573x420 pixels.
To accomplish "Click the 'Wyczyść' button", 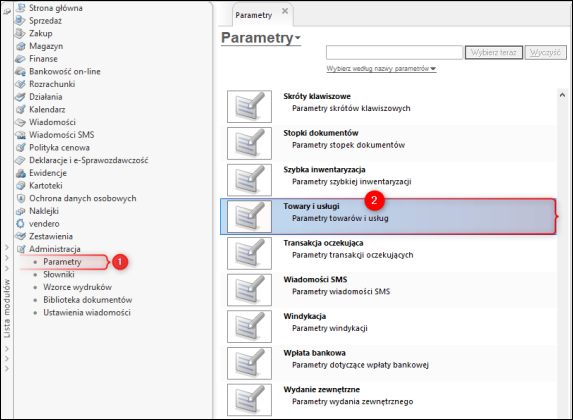I will pos(545,53).
